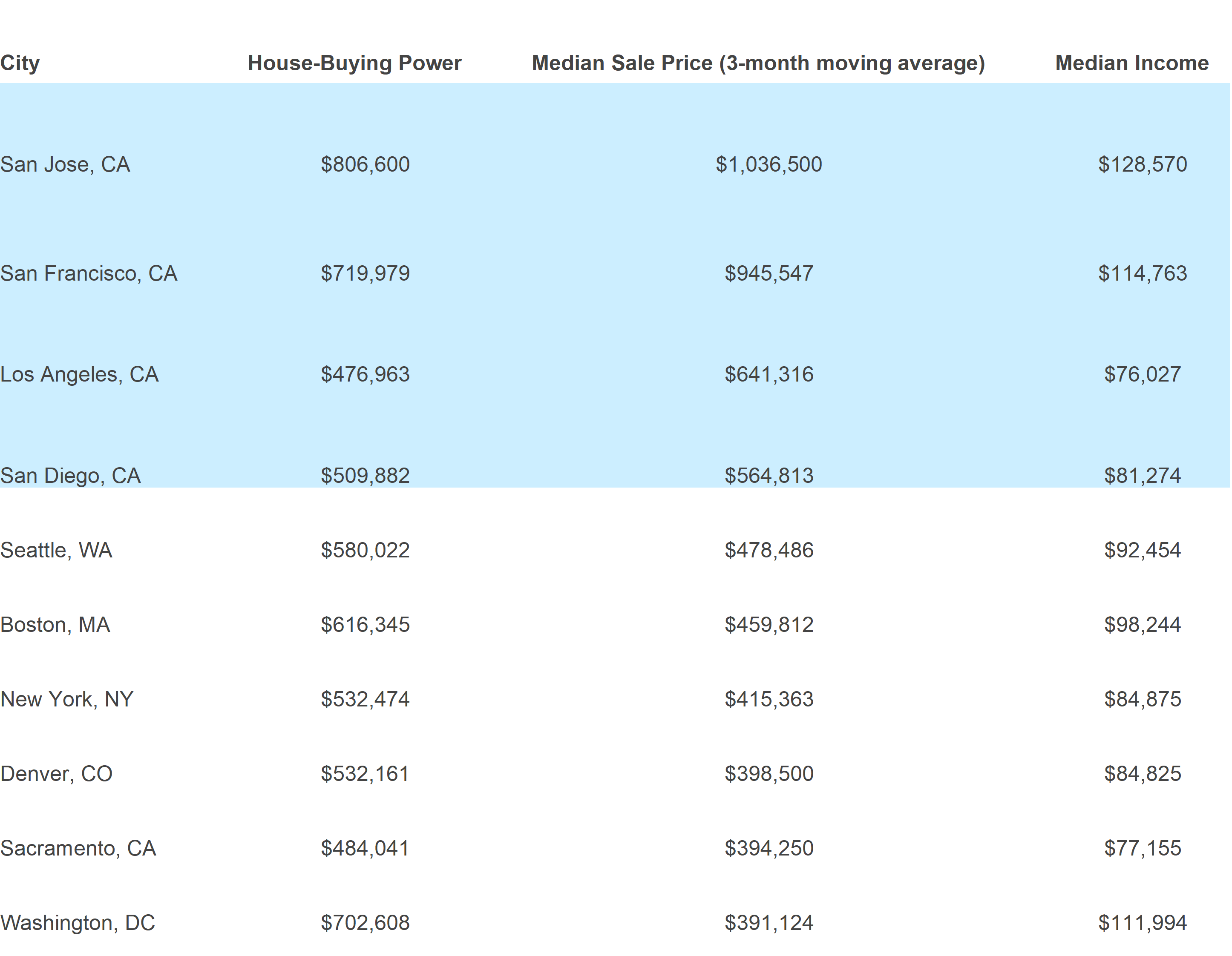The width and height of the screenshot is (1232, 956).
Task: Click the Median Income column header
Action: pos(1131,63)
